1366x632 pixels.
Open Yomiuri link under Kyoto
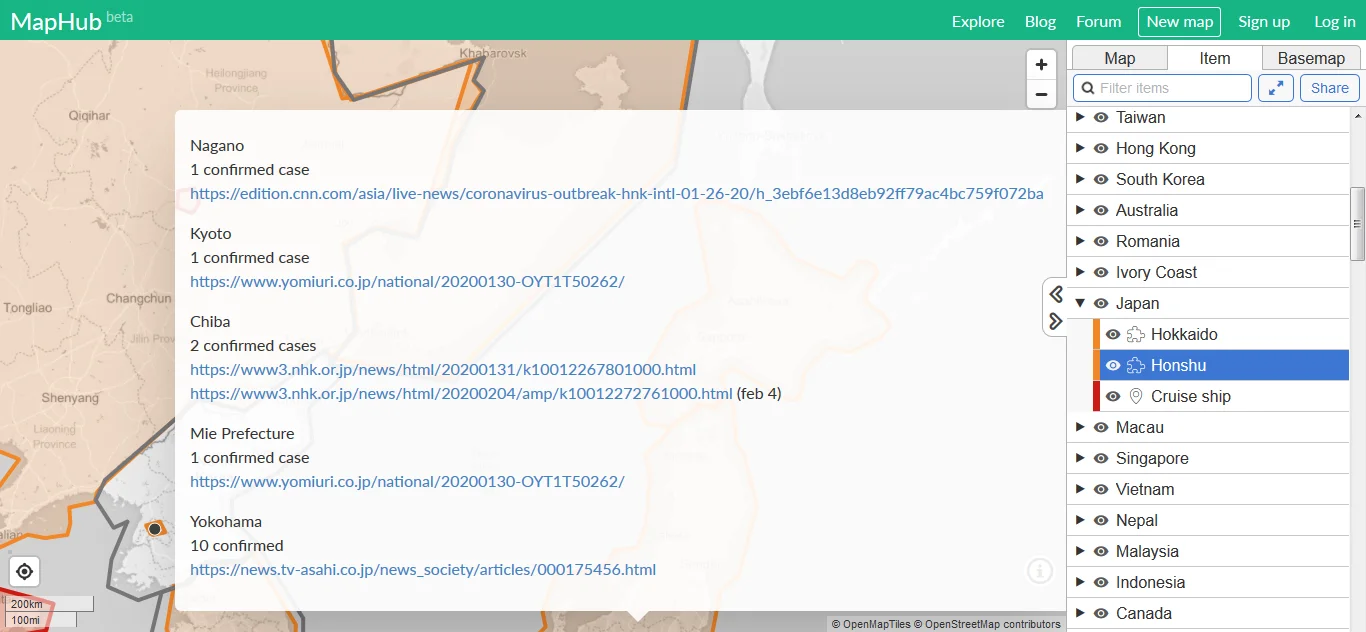click(x=407, y=281)
